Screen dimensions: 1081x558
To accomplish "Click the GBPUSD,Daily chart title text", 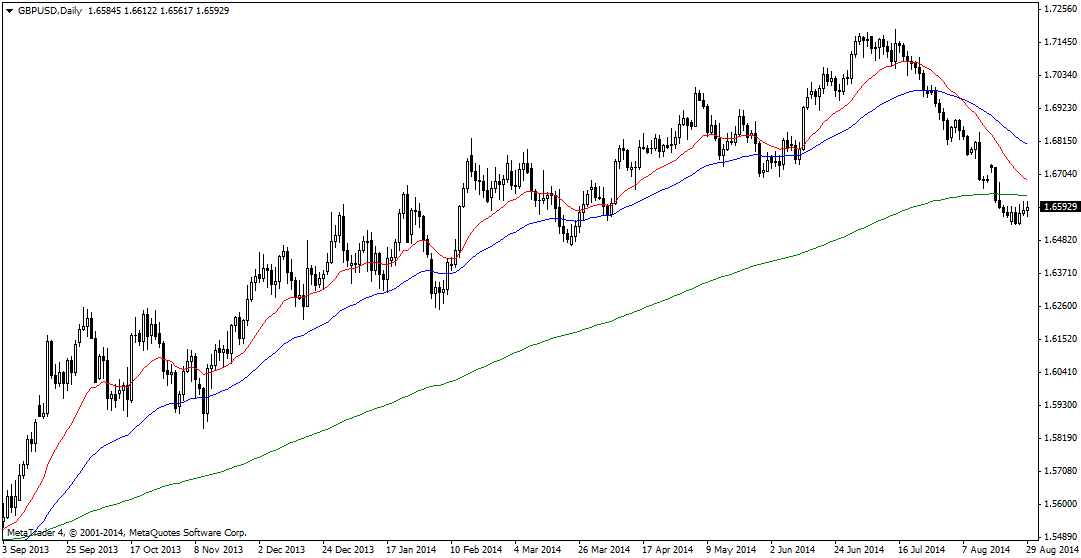I will [51, 10].
